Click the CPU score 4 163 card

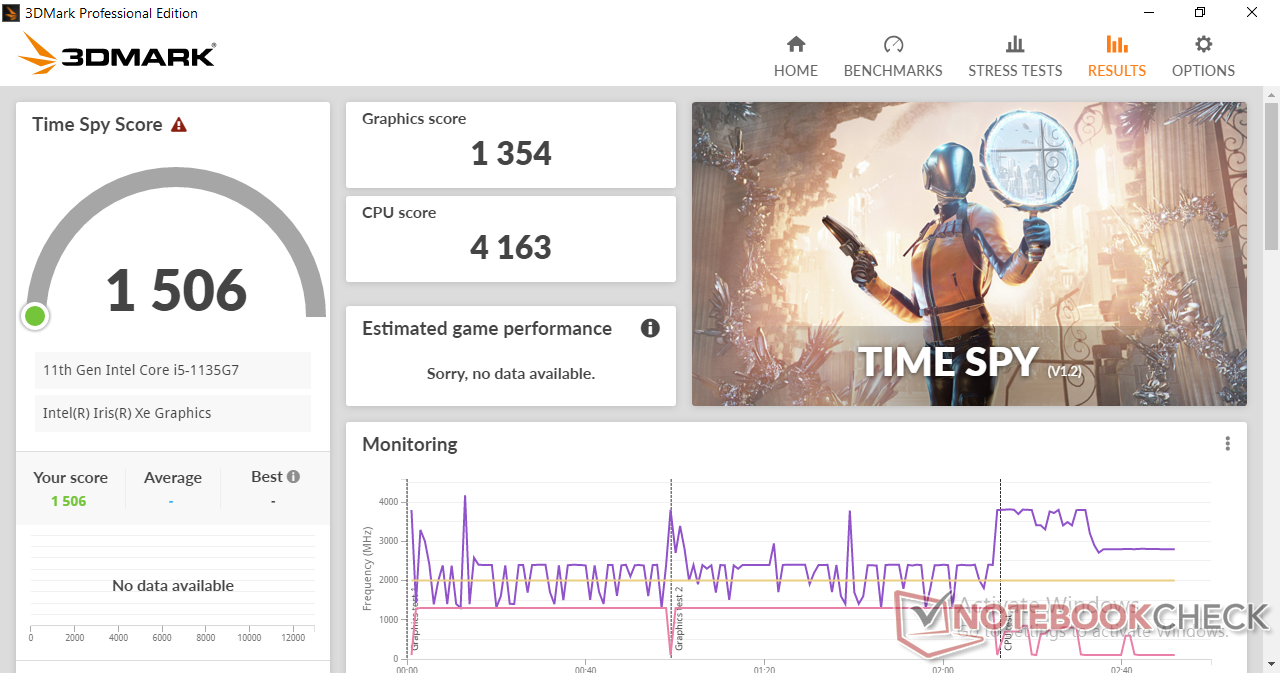pyautogui.click(x=510, y=238)
